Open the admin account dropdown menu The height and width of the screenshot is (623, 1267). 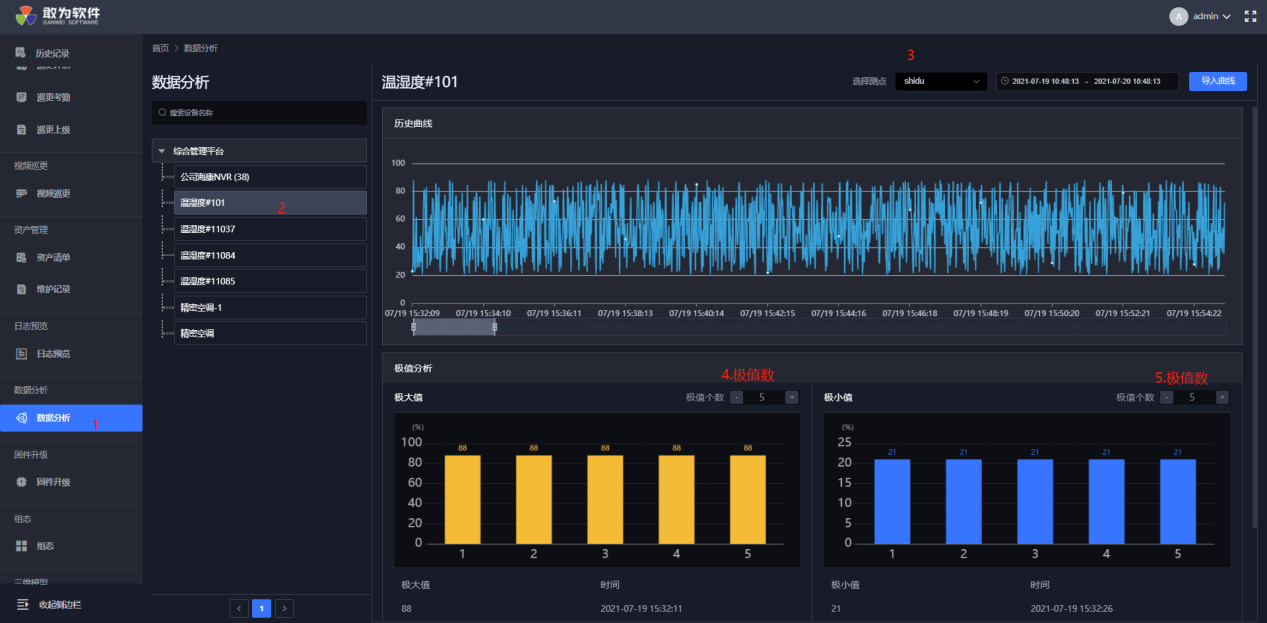(1211, 16)
